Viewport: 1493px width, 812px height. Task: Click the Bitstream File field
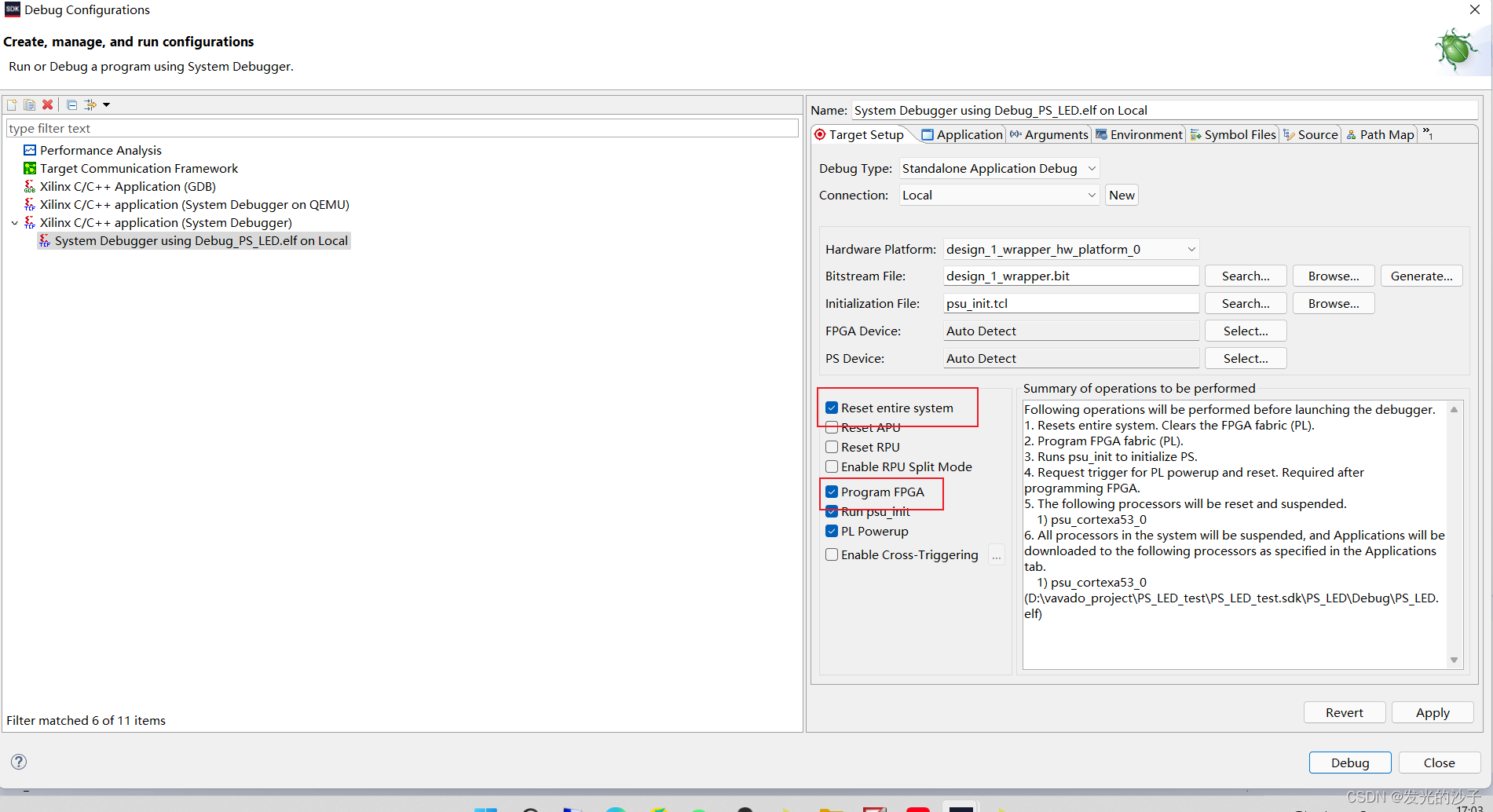tap(1071, 276)
